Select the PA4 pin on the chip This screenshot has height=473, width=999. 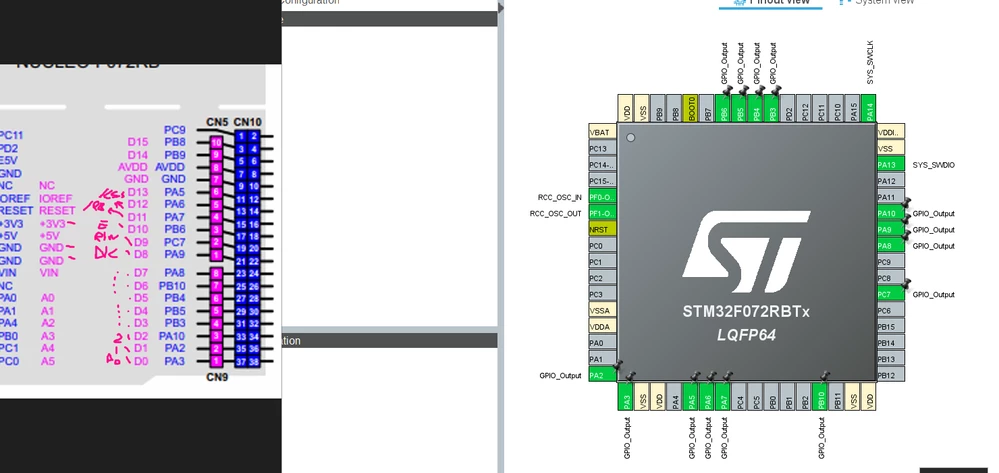tap(674, 396)
